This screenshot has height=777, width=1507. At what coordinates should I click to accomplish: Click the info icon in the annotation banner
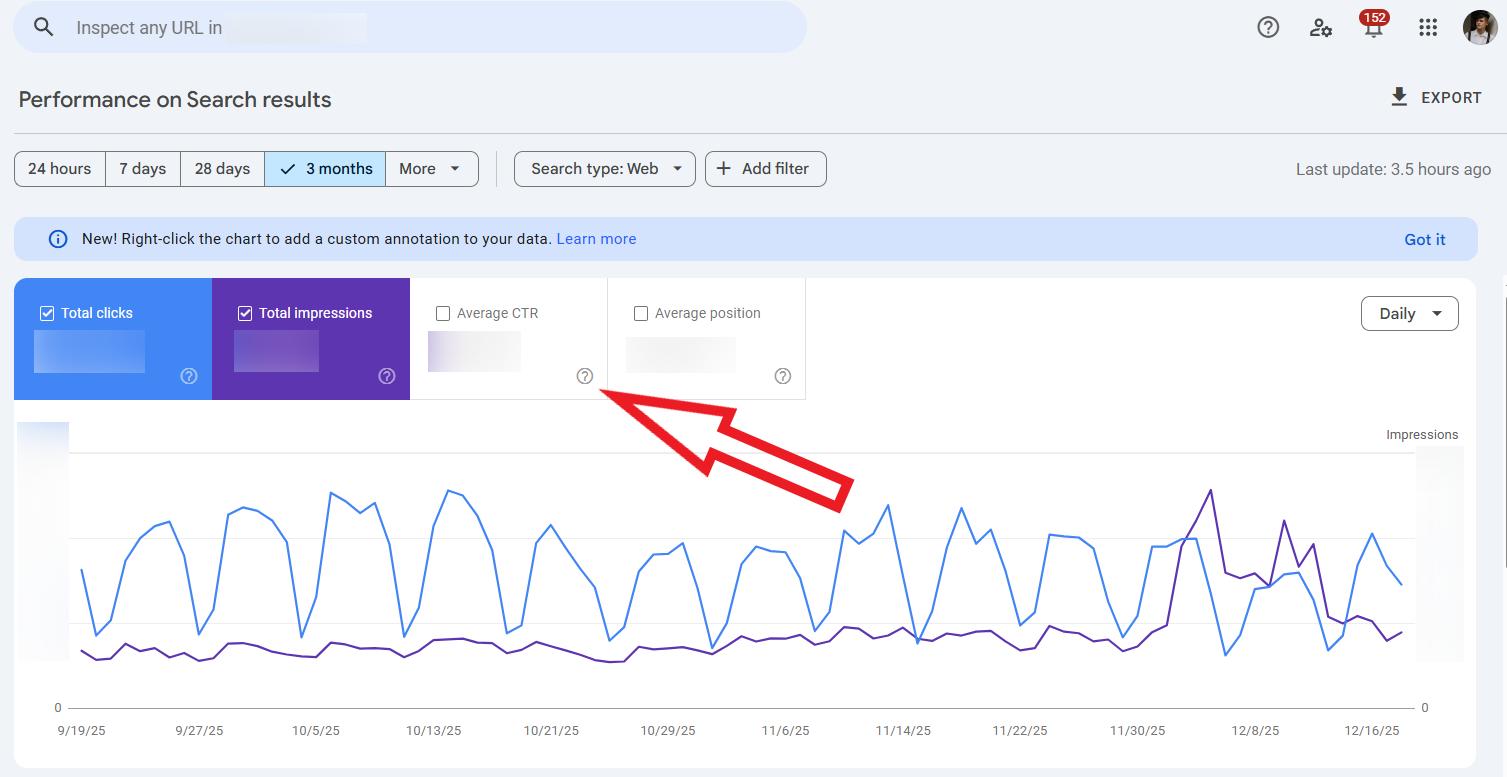(x=57, y=238)
